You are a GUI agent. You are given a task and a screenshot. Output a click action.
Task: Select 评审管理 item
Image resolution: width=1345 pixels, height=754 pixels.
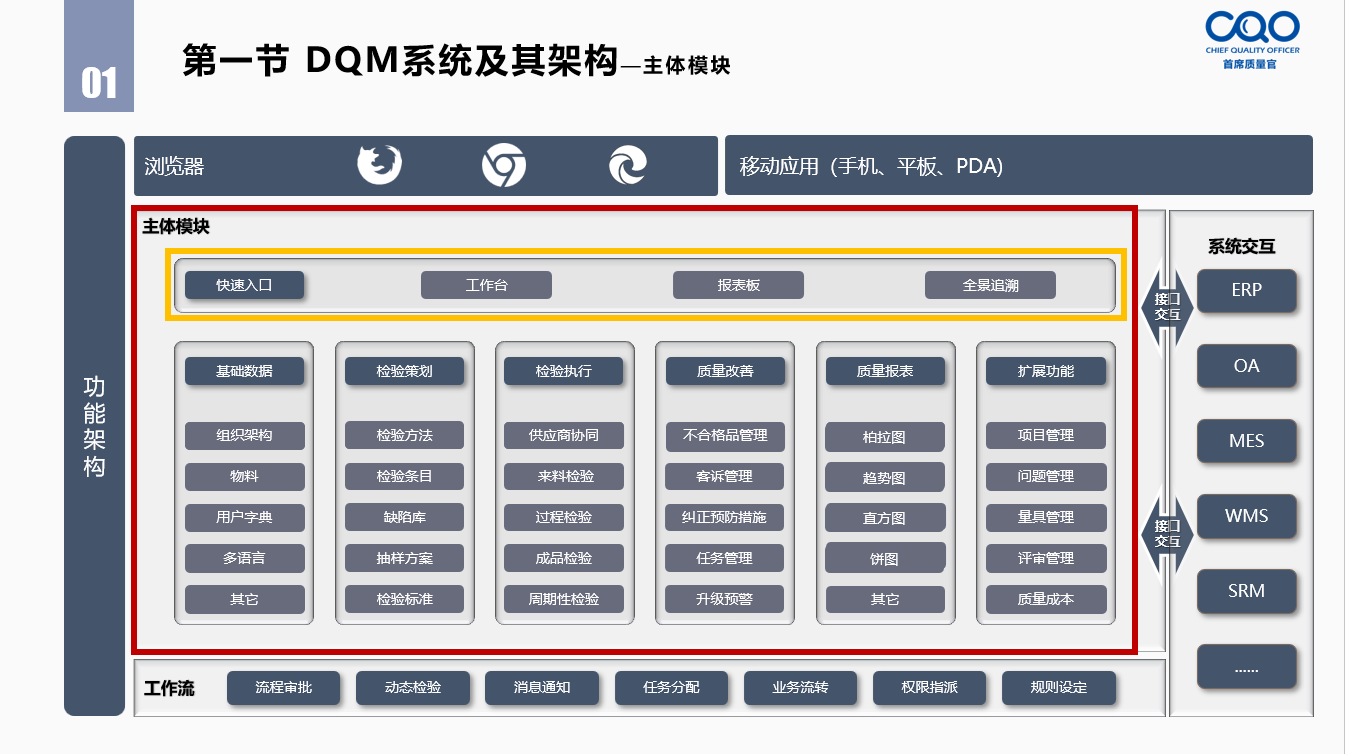pos(1046,558)
